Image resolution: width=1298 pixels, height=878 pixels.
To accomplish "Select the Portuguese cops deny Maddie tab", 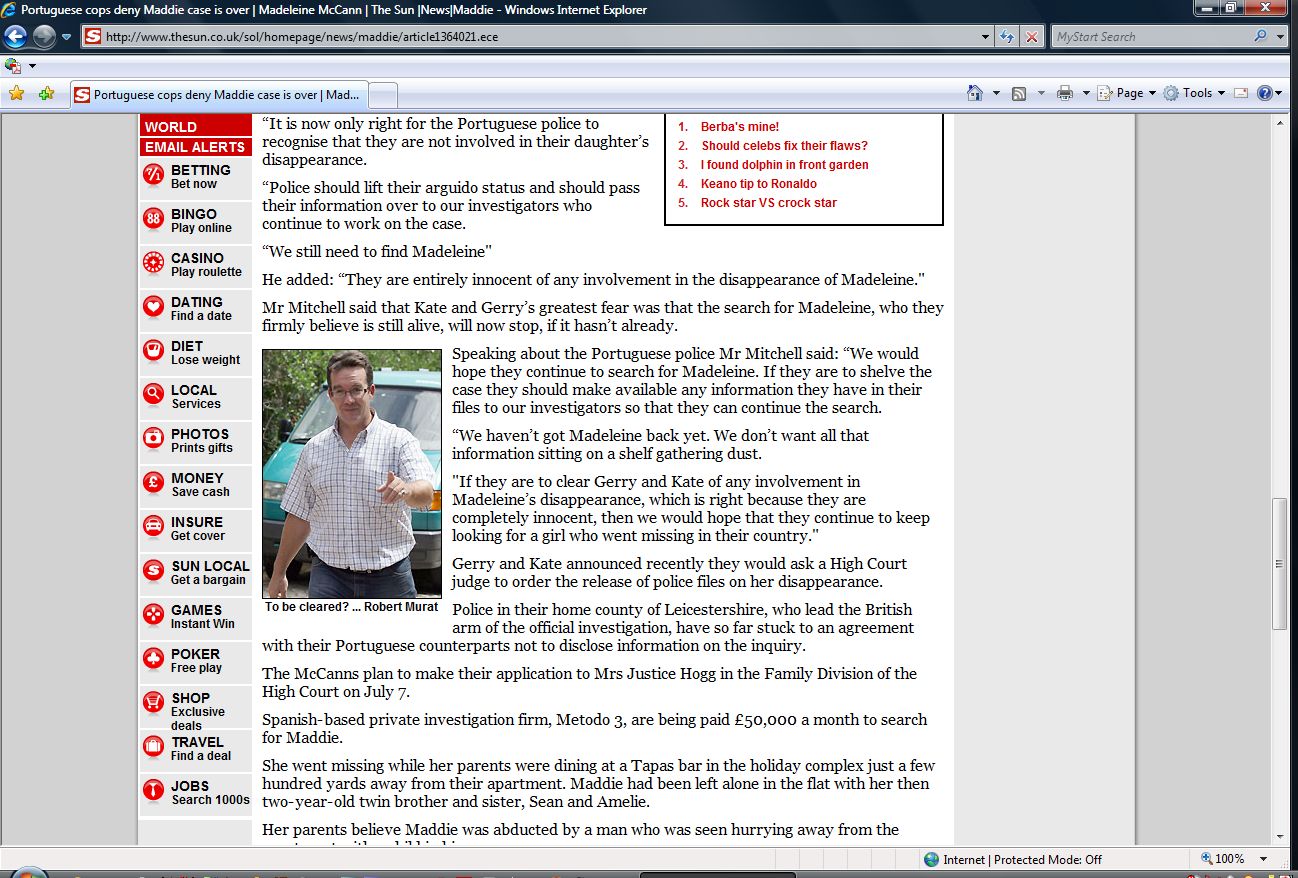I will [218, 95].
